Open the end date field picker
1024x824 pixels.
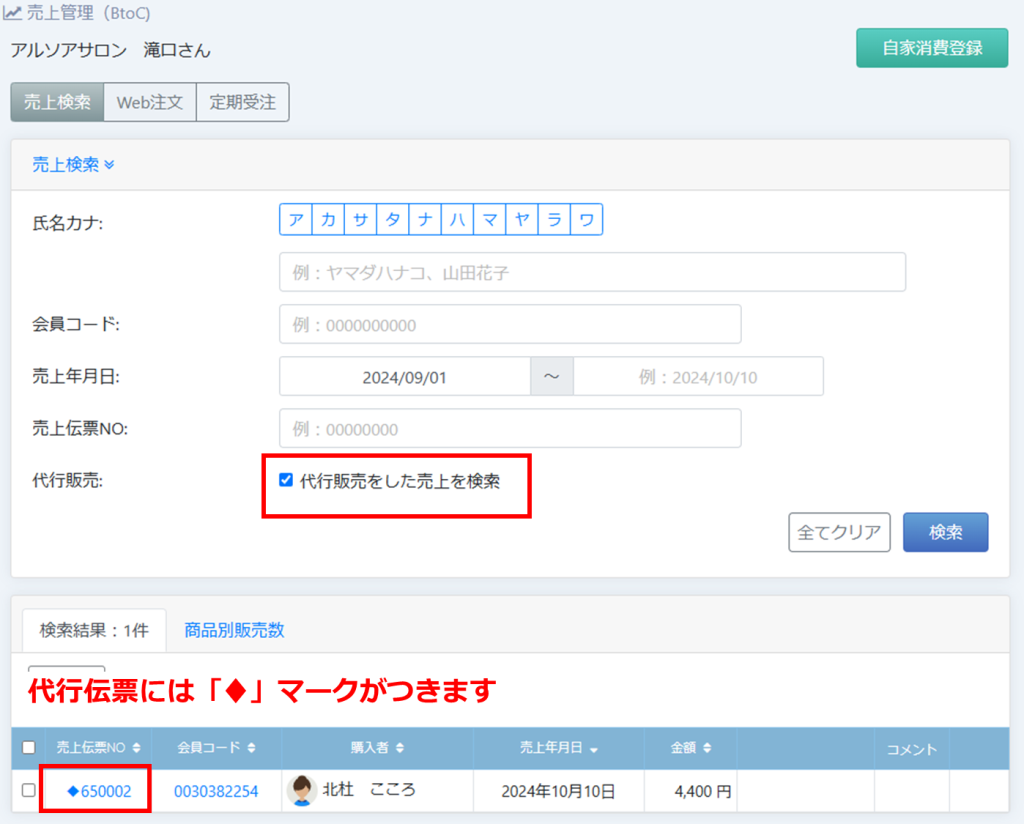click(x=697, y=377)
